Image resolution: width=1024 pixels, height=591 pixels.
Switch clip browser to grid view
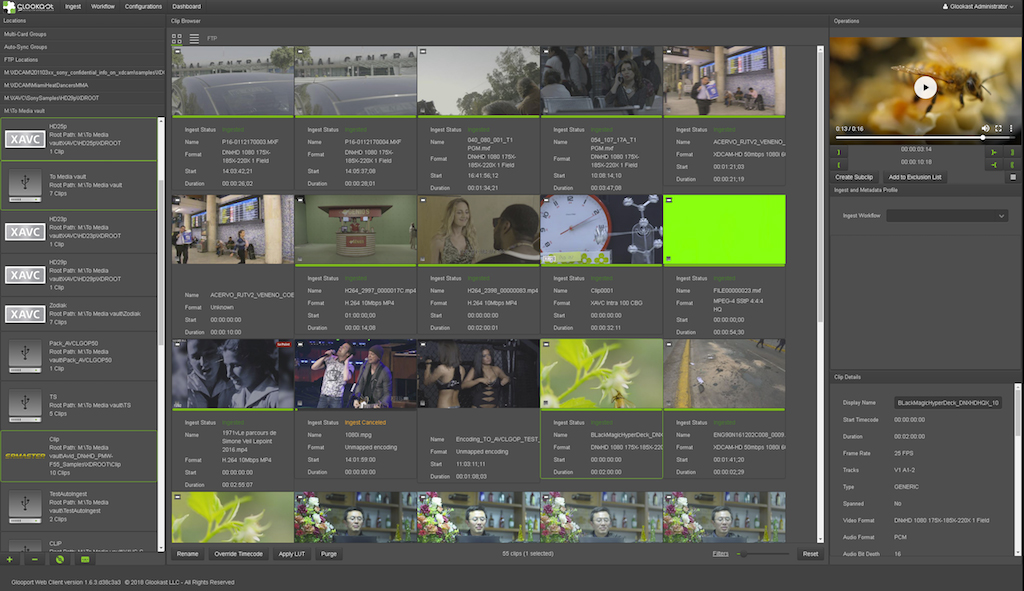[x=177, y=39]
